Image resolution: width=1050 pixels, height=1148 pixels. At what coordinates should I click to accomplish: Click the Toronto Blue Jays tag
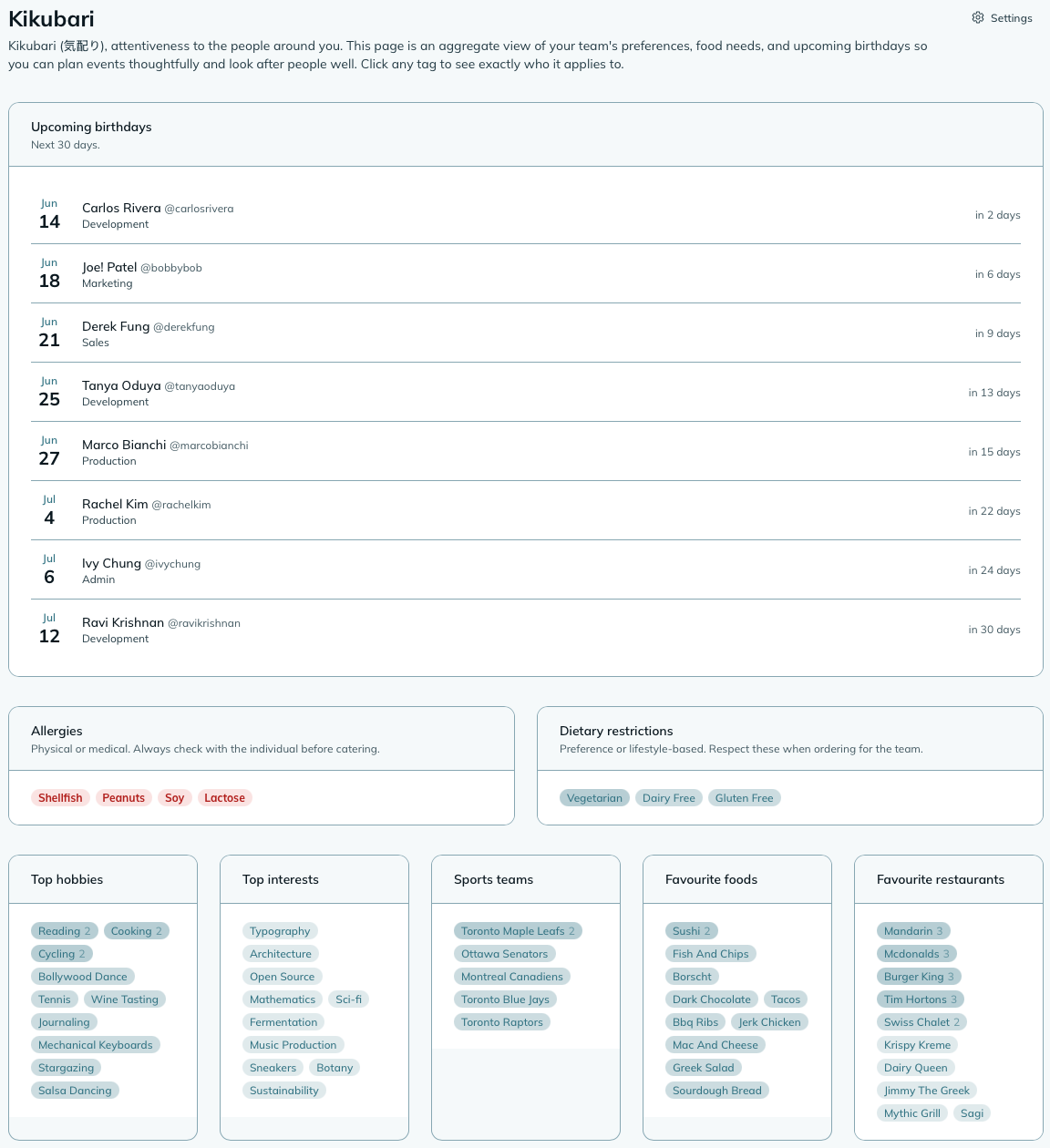(x=505, y=999)
